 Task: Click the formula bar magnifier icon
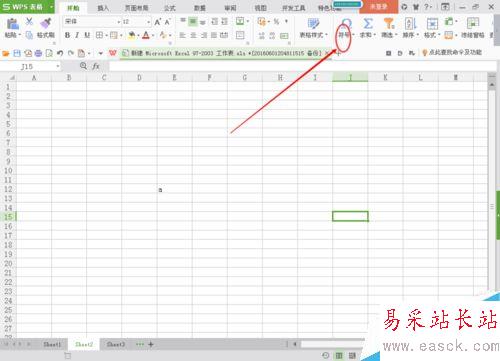(x=83, y=66)
